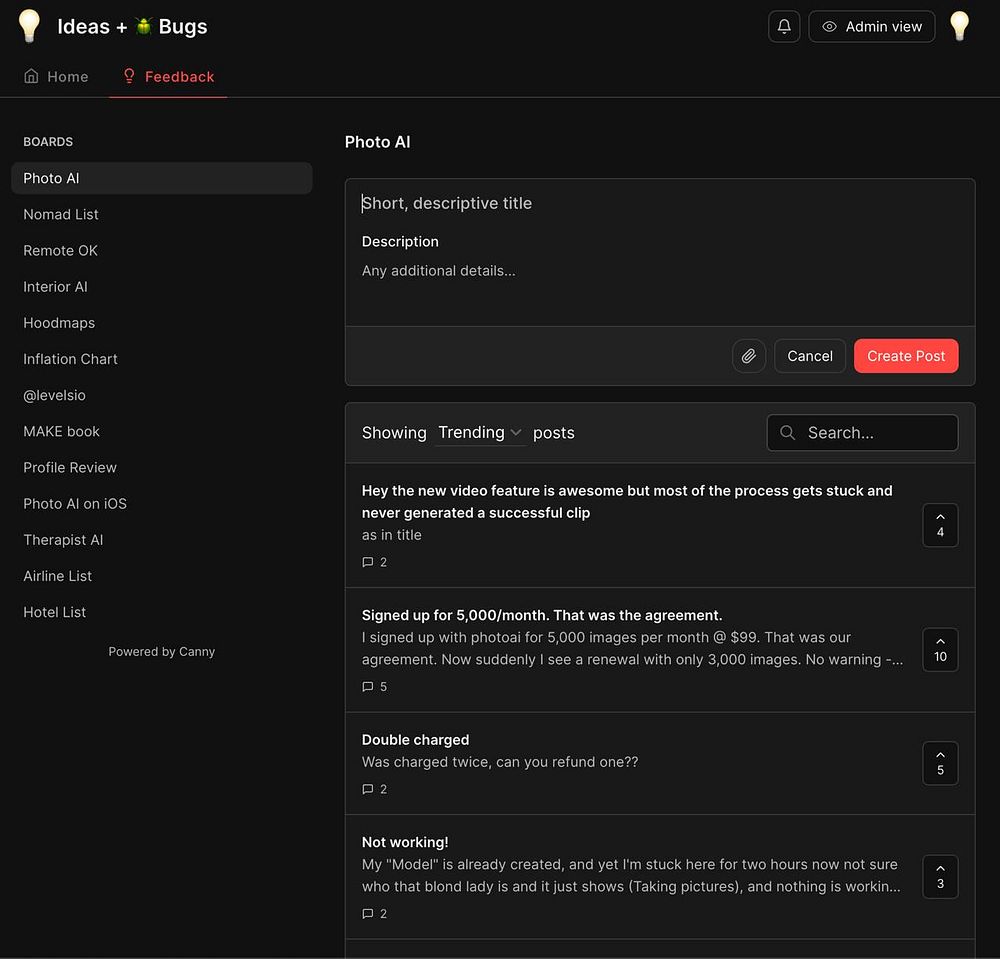Click the Search posts field
Screen dimensions: 1000x959
tap(862, 432)
